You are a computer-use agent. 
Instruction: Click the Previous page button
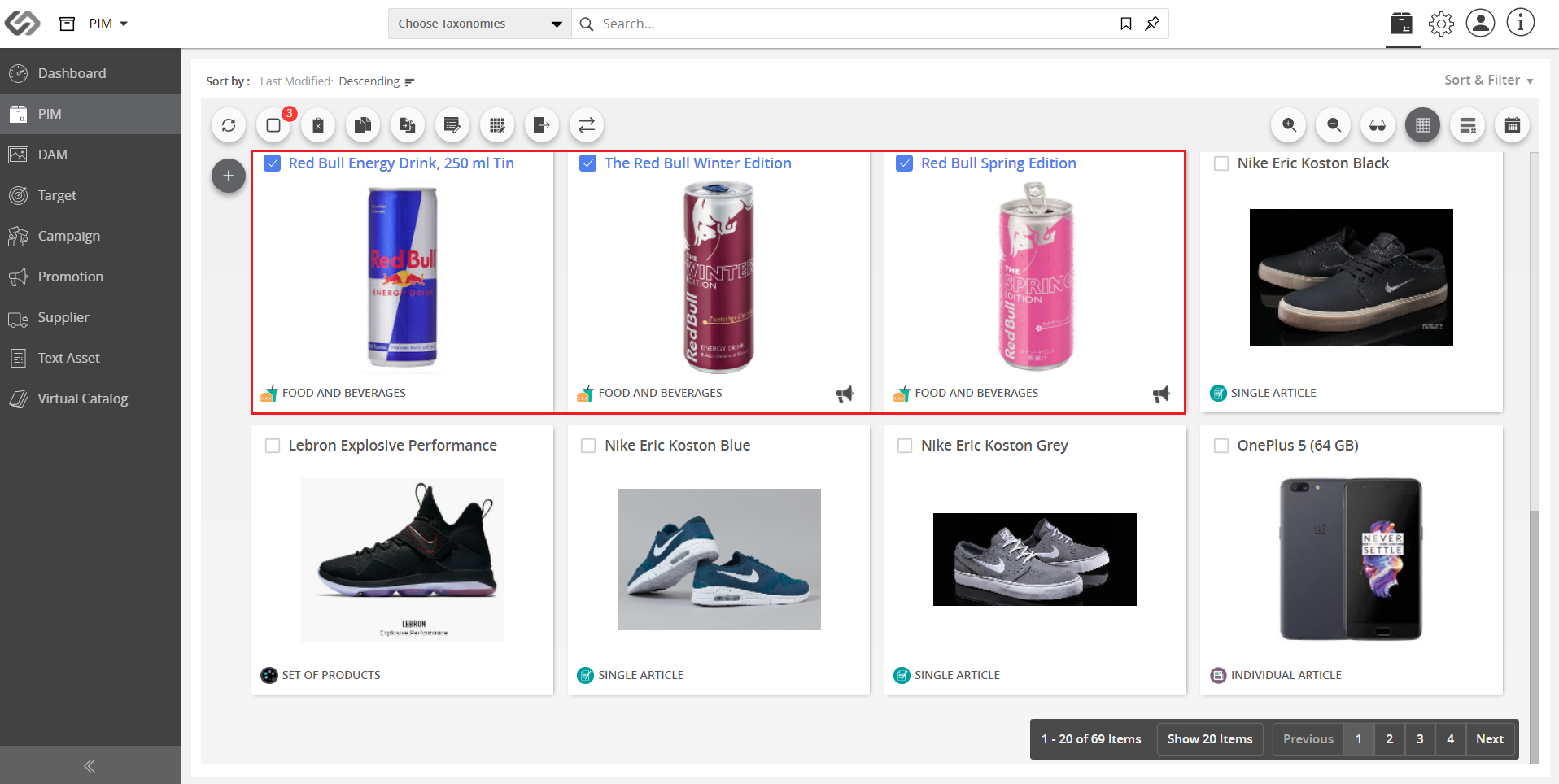(1308, 739)
